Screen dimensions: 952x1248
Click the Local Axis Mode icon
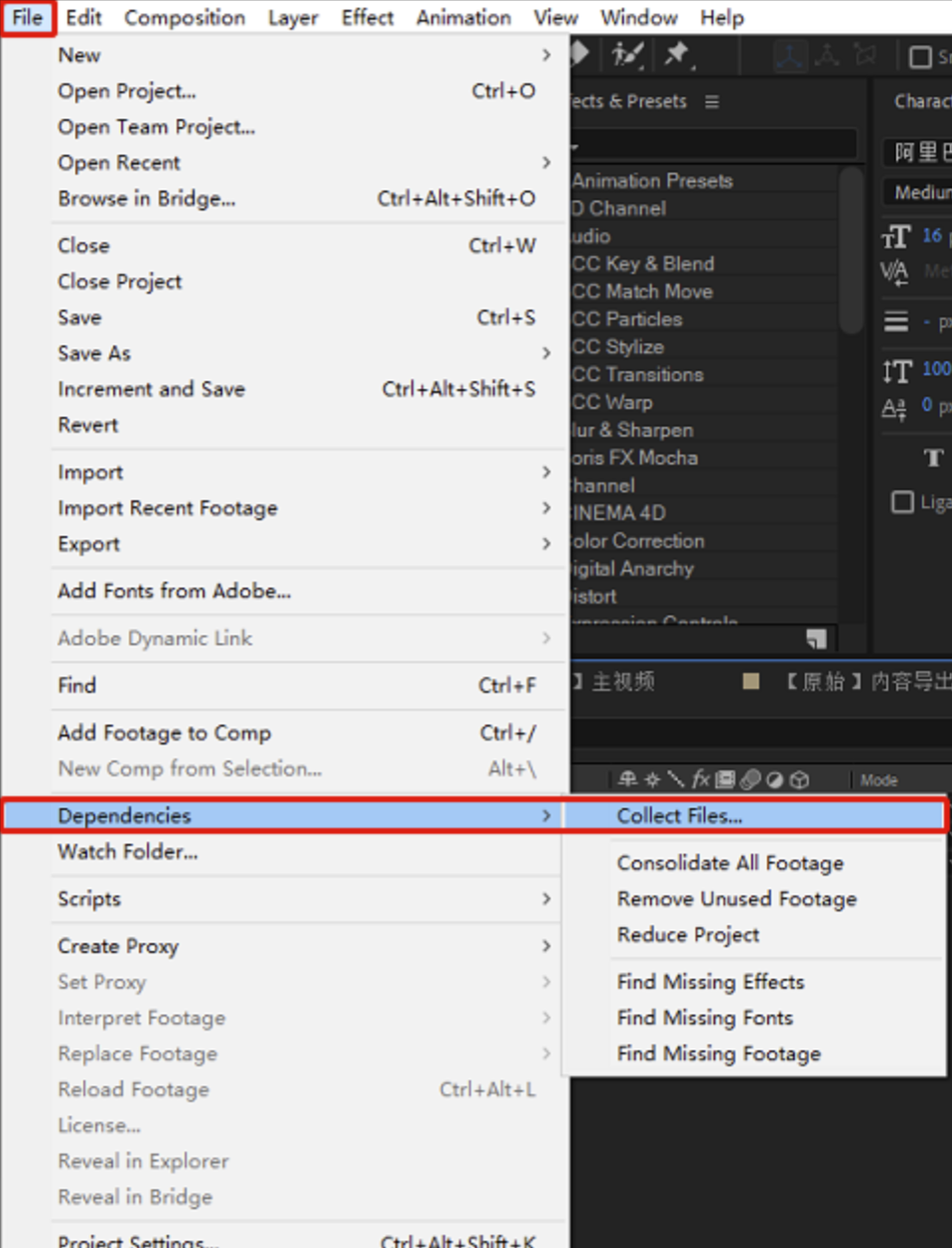790,57
